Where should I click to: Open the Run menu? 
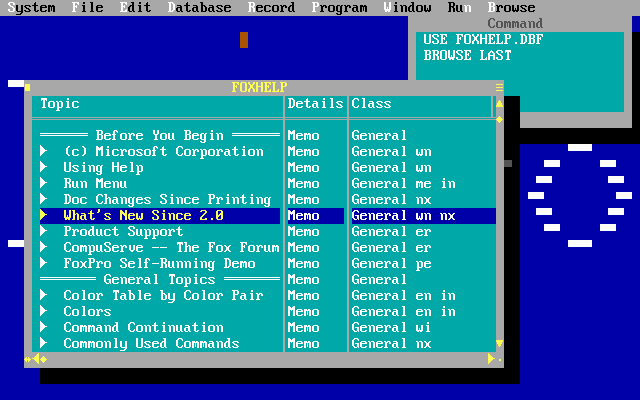click(x=460, y=7)
